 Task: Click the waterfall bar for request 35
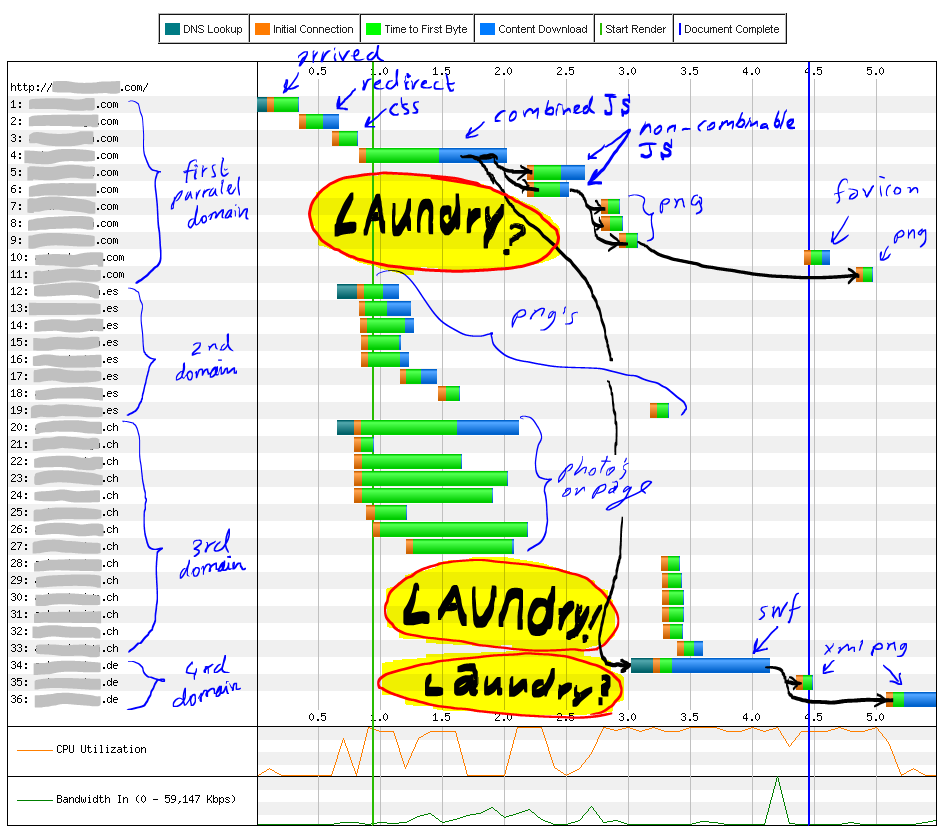click(805, 683)
